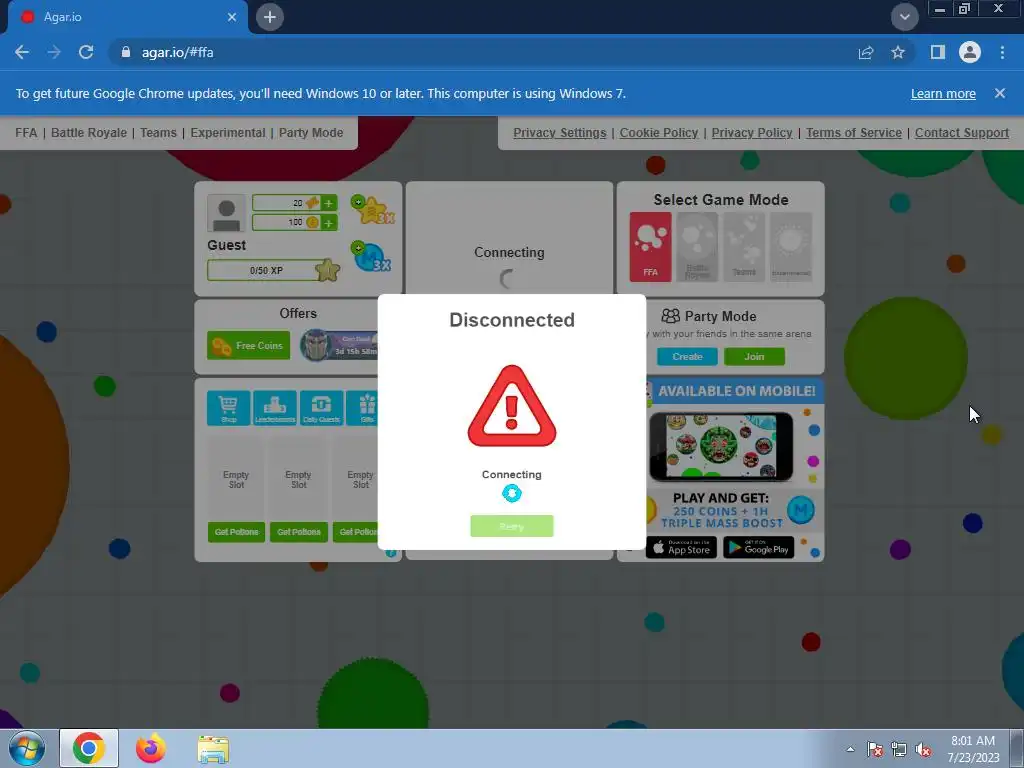Open Contact Support link
The width and height of the screenshot is (1024, 768).
pos(962,133)
